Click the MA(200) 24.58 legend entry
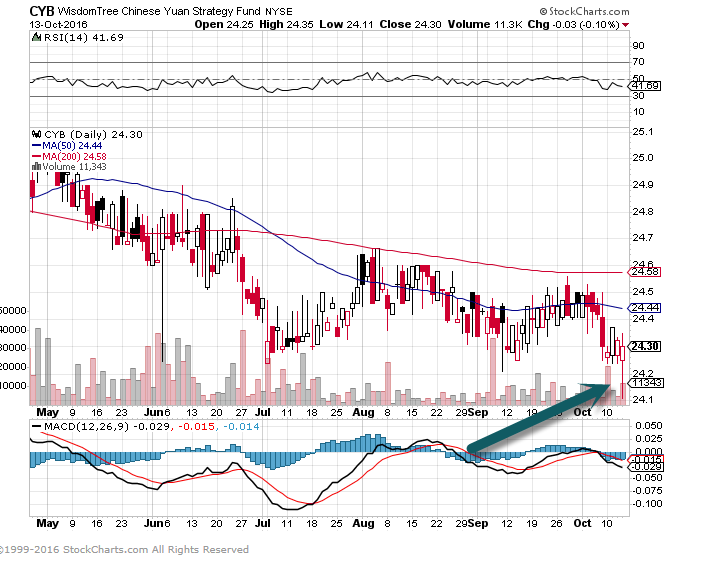This screenshot has width=719, height=587. pyautogui.click(x=69, y=156)
